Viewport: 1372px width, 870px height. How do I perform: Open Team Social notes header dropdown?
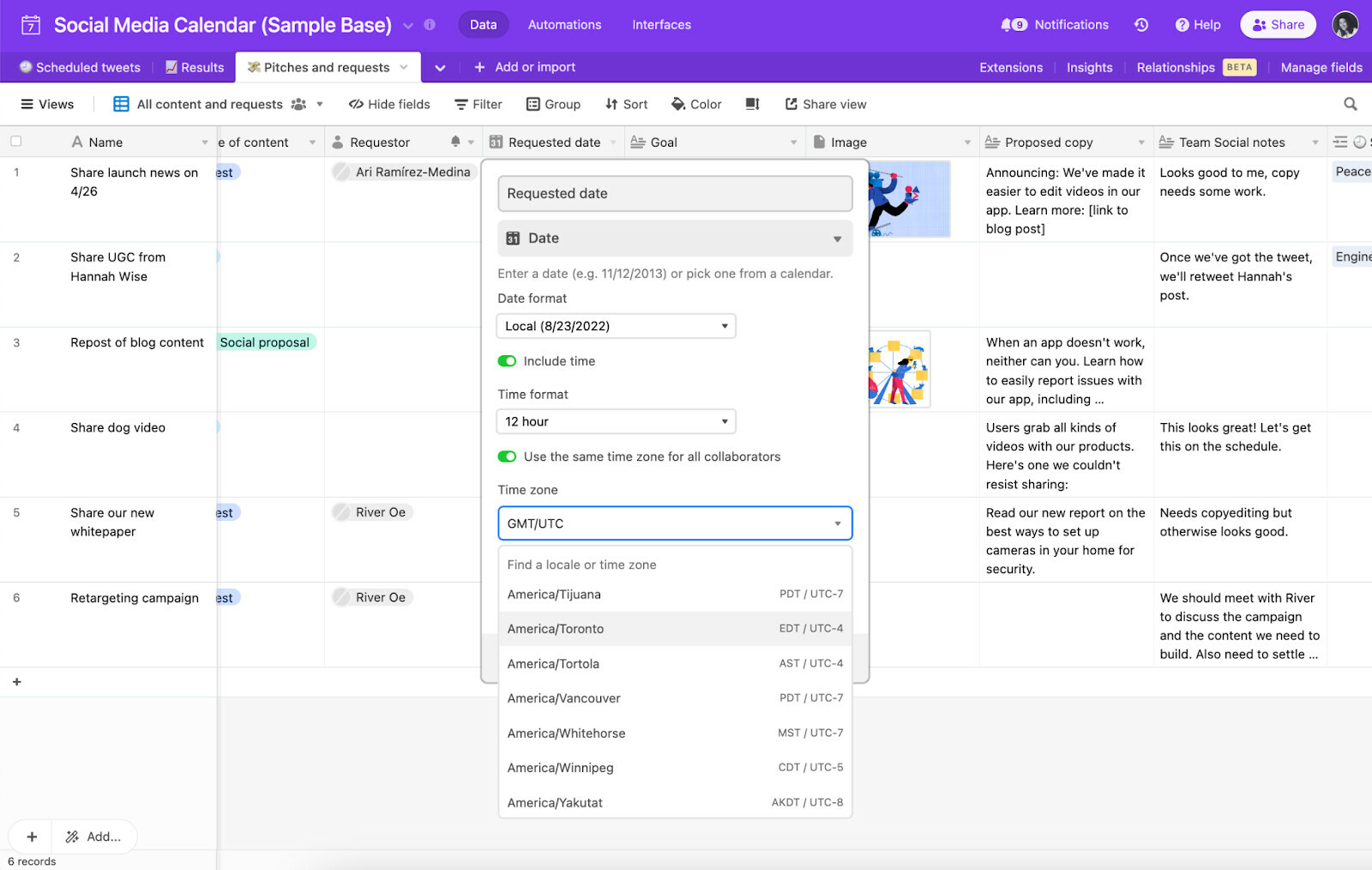(x=1315, y=142)
